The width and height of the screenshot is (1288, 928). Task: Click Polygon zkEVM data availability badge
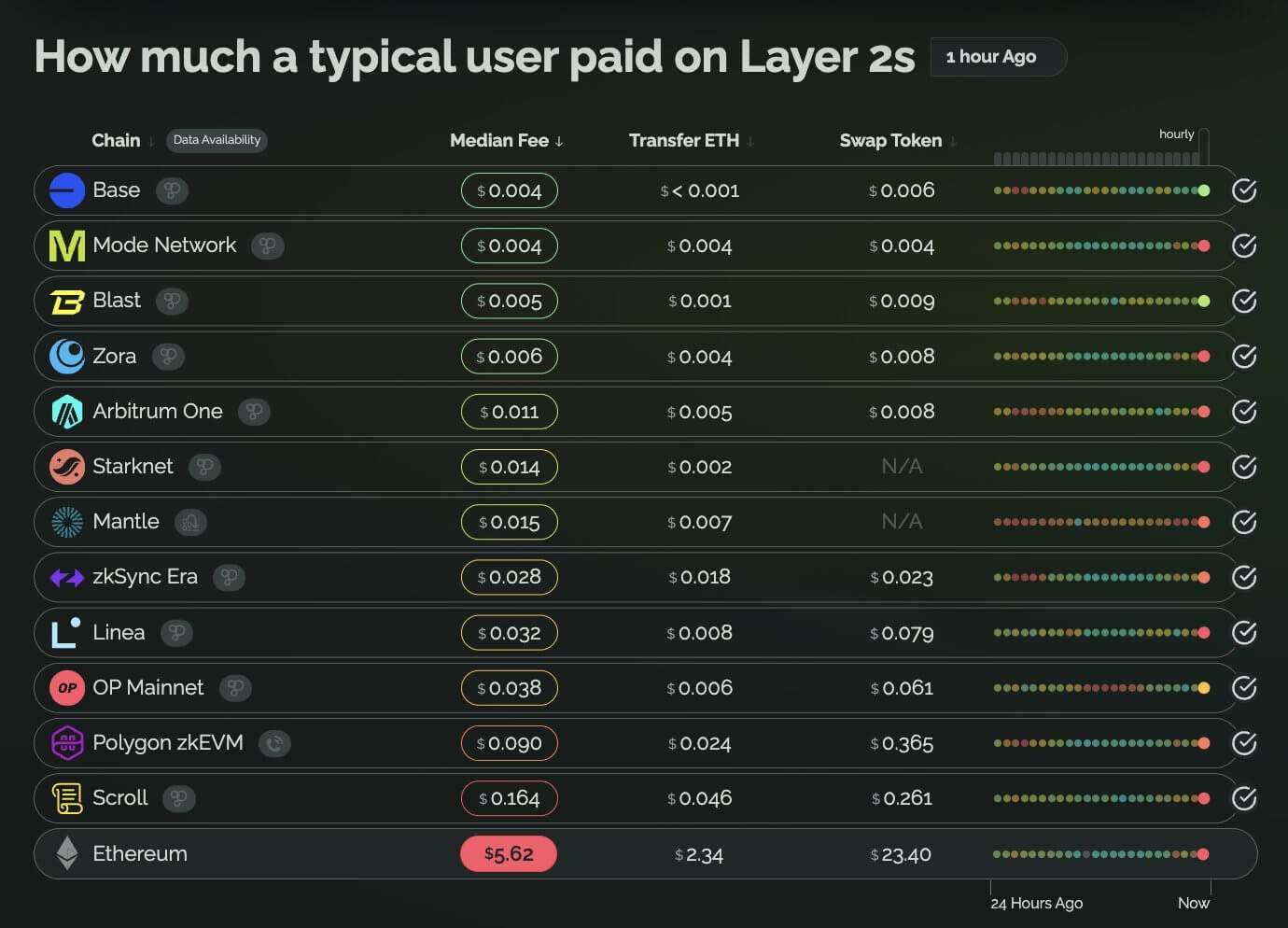pos(274,744)
